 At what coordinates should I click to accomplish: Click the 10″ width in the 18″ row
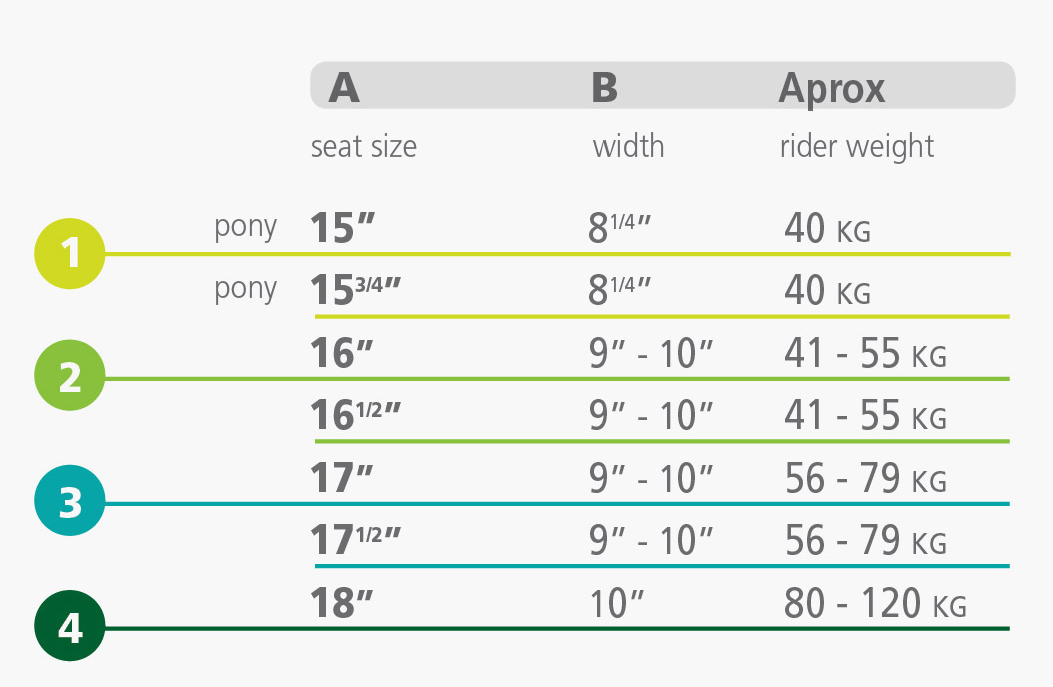pyautogui.click(x=616, y=604)
